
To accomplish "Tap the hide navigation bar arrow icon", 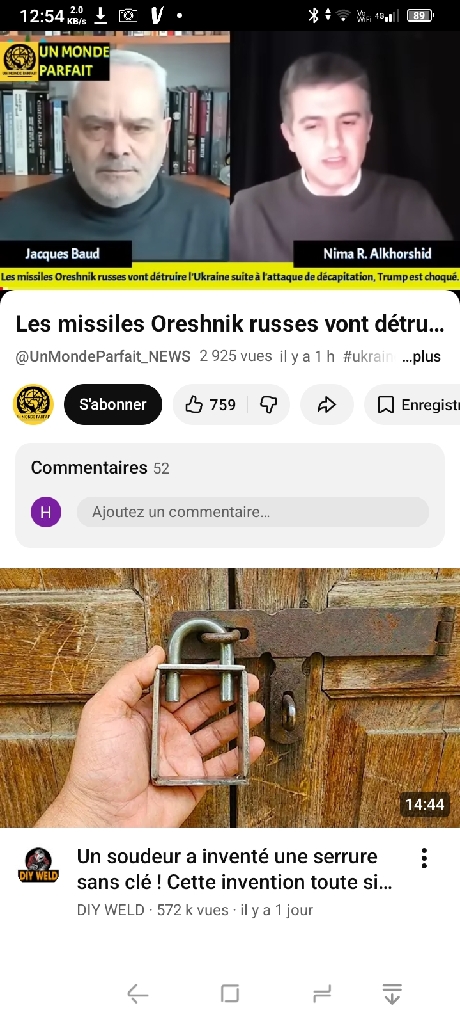I will click(x=392, y=993).
